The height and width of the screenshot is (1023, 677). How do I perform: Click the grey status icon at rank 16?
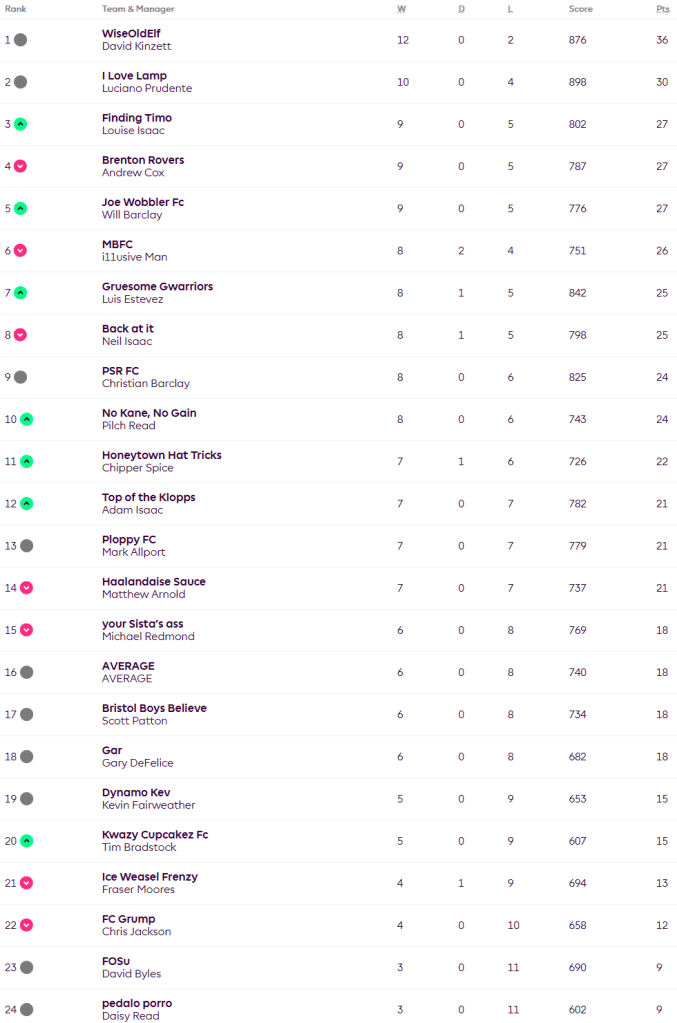click(x=27, y=672)
